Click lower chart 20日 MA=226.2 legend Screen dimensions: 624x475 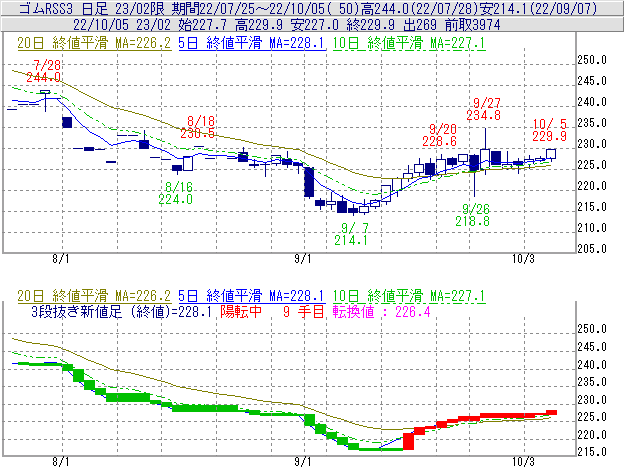coord(94,296)
